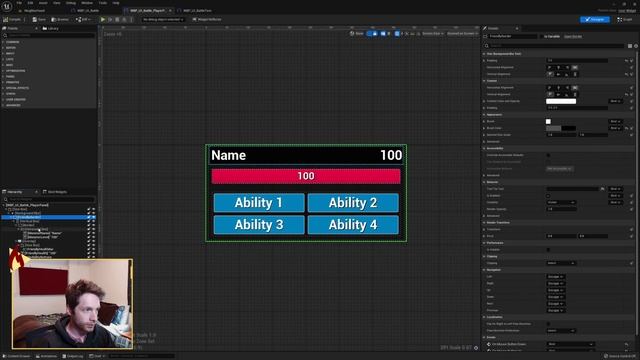The image size is (640, 360).
Task: Click the Hierarchy search field
Action: 49,199
